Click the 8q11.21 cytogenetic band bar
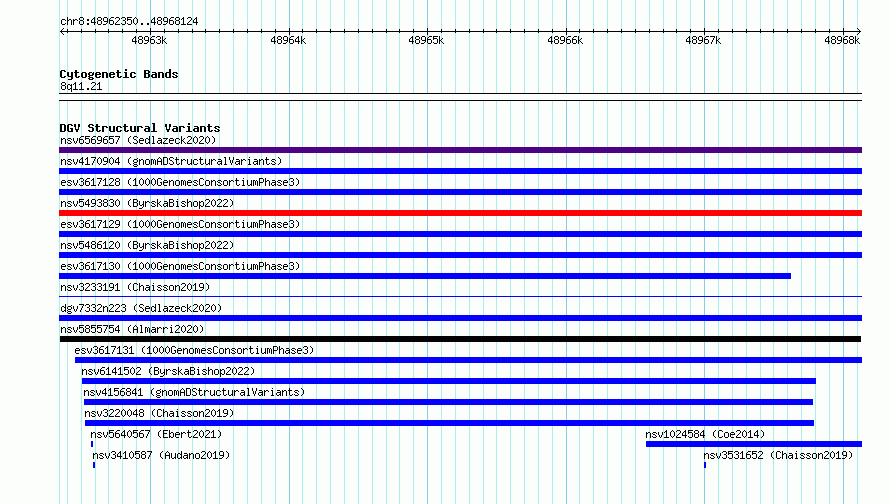Viewport: 890px width, 504px height. (460, 97)
